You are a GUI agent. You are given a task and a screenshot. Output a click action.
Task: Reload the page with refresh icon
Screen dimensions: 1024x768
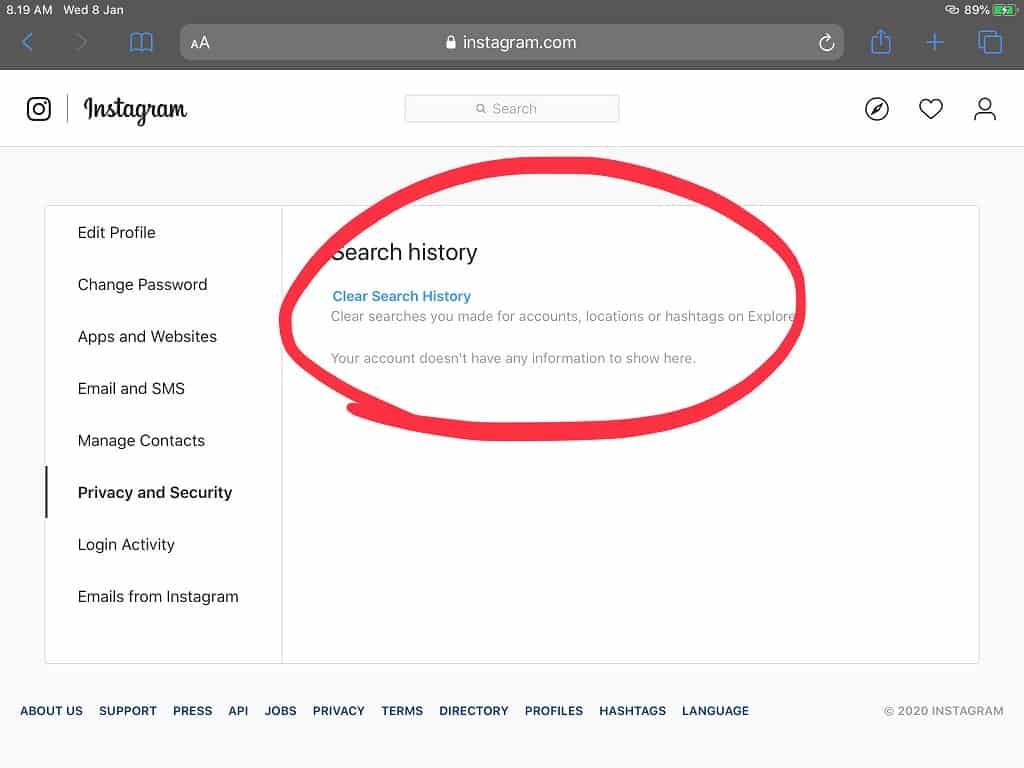tap(826, 42)
